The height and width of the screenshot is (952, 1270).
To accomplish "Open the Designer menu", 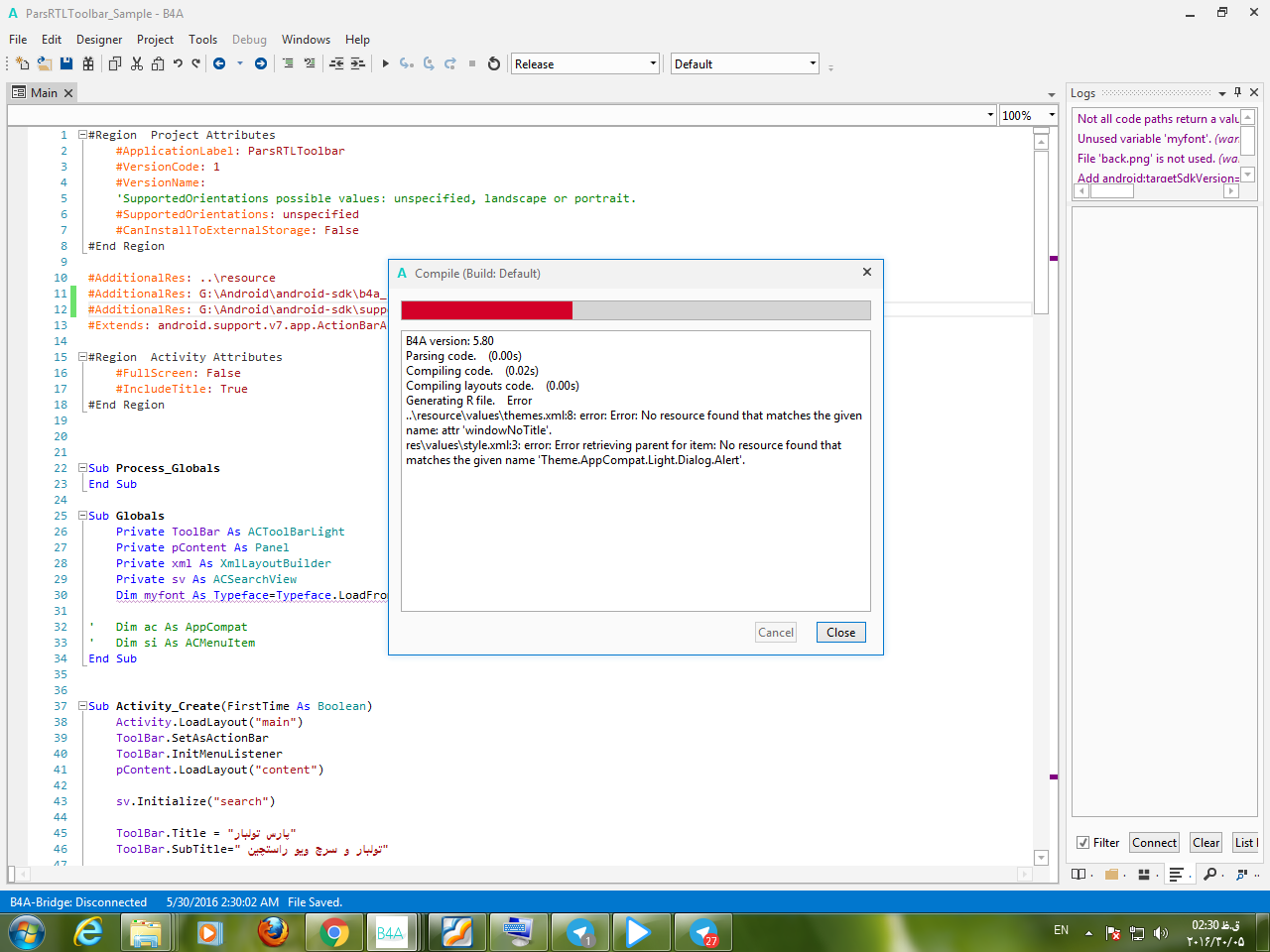I will pos(99,40).
